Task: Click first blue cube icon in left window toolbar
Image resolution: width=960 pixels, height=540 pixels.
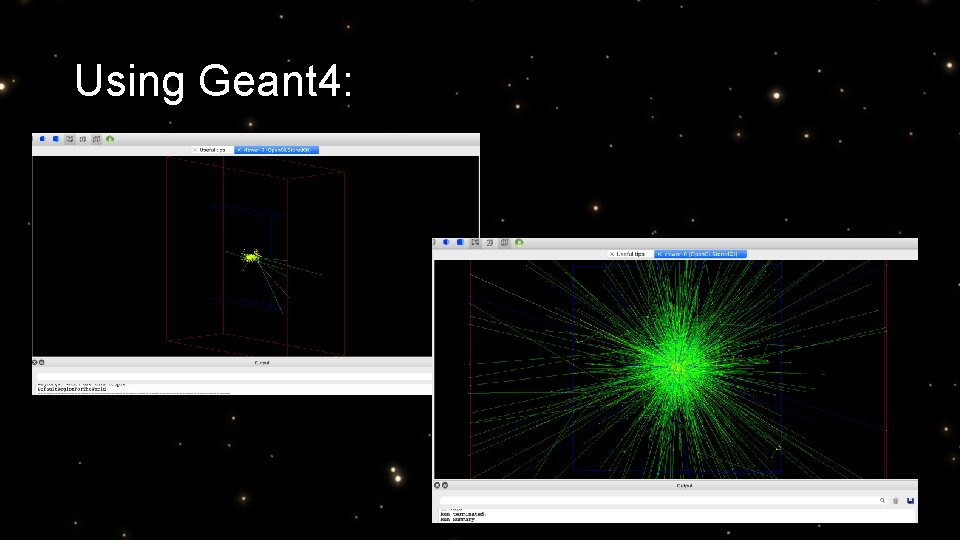Action: [42, 139]
